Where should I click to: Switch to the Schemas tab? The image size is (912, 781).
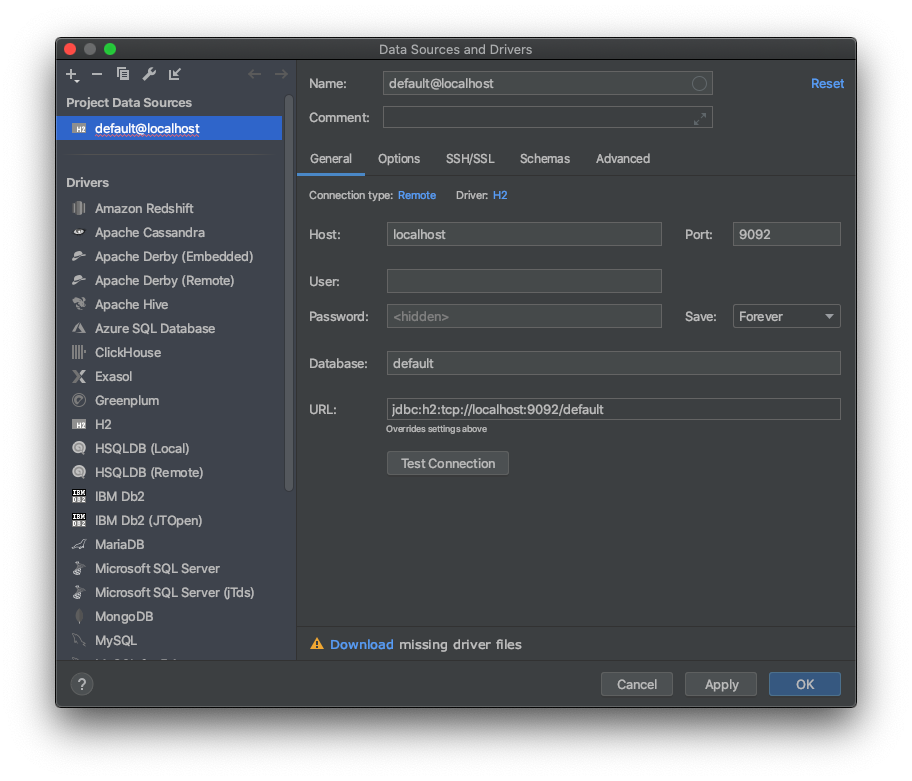click(x=544, y=159)
